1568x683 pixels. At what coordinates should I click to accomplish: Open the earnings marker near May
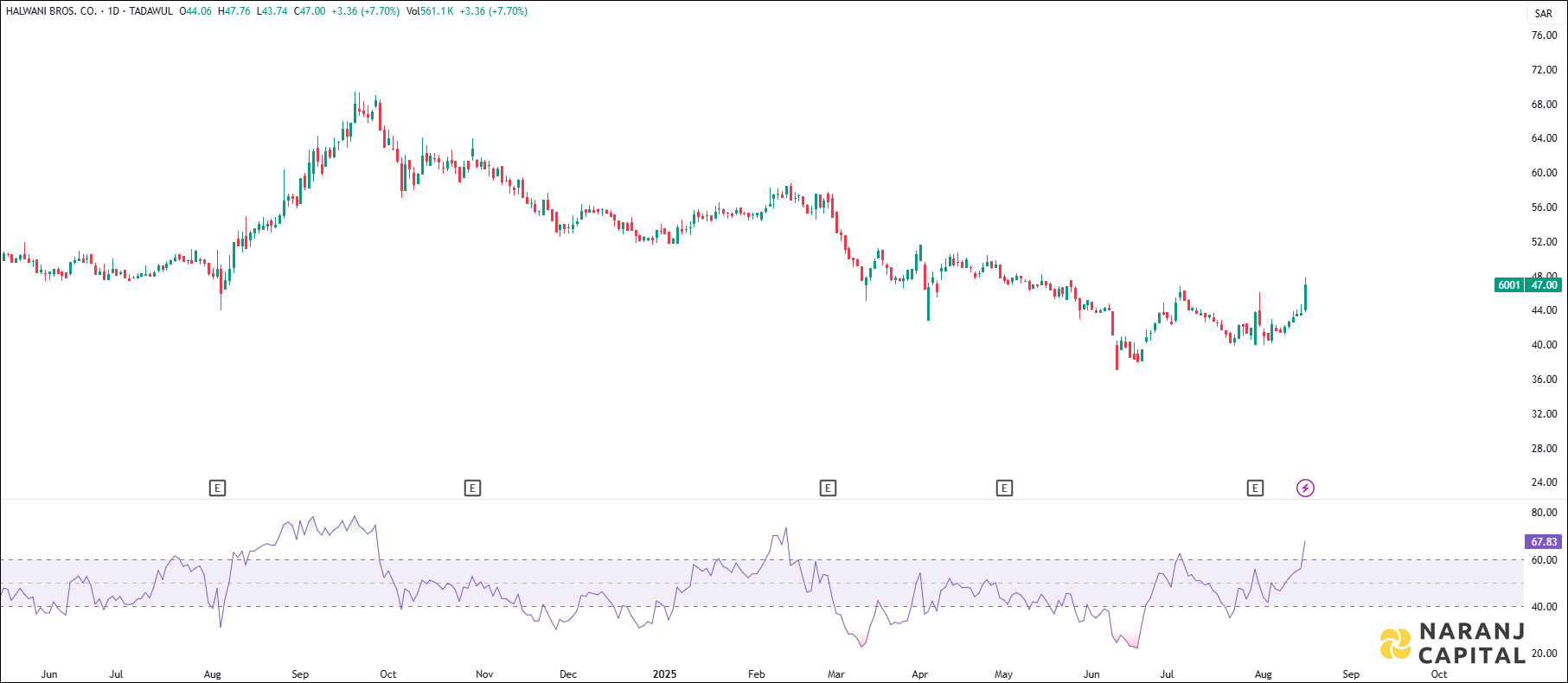click(x=1004, y=488)
